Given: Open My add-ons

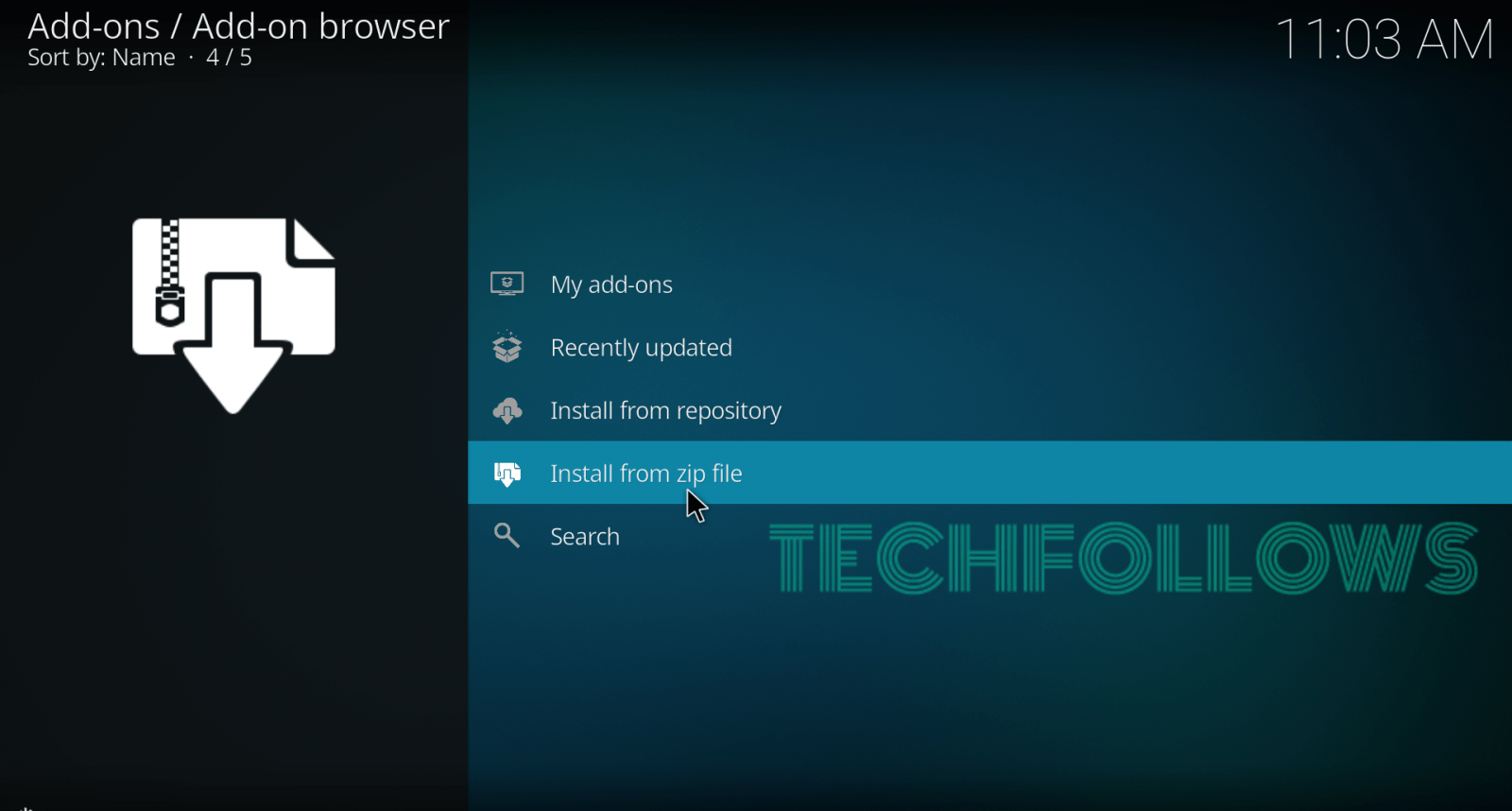Looking at the screenshot, I should click(x=989, y=284).
